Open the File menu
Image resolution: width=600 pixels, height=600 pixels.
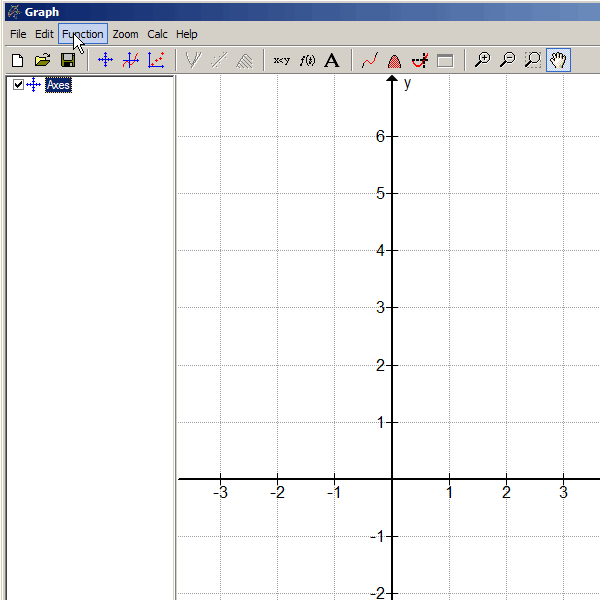[18, 34]
